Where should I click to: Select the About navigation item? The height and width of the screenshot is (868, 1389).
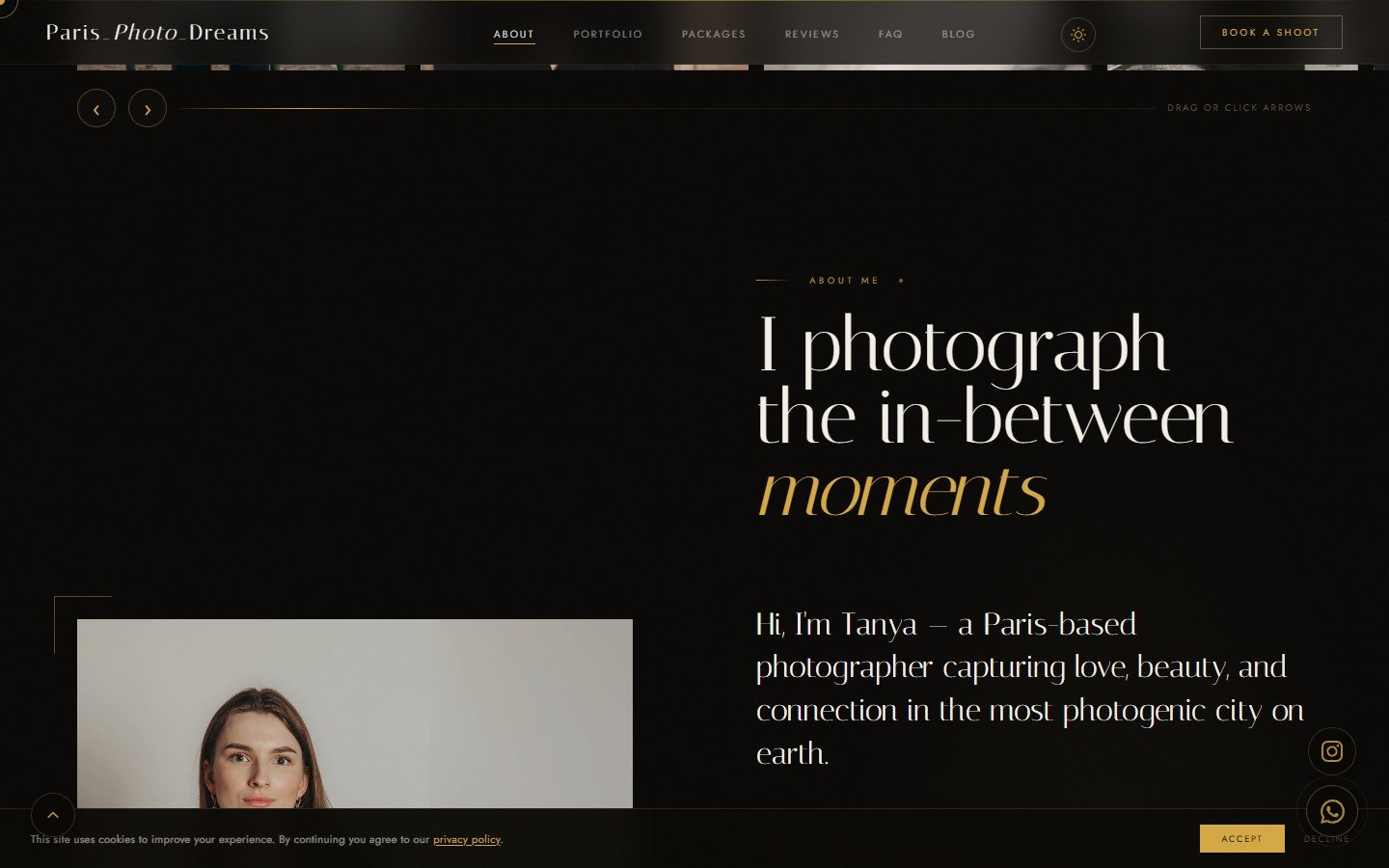513,34
